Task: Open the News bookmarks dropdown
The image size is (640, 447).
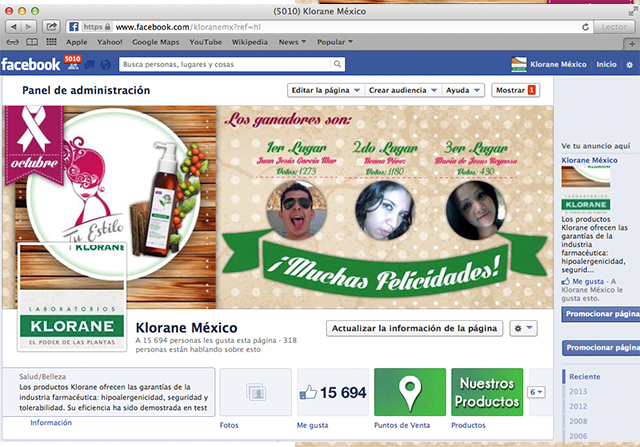Action: (292, 42)
